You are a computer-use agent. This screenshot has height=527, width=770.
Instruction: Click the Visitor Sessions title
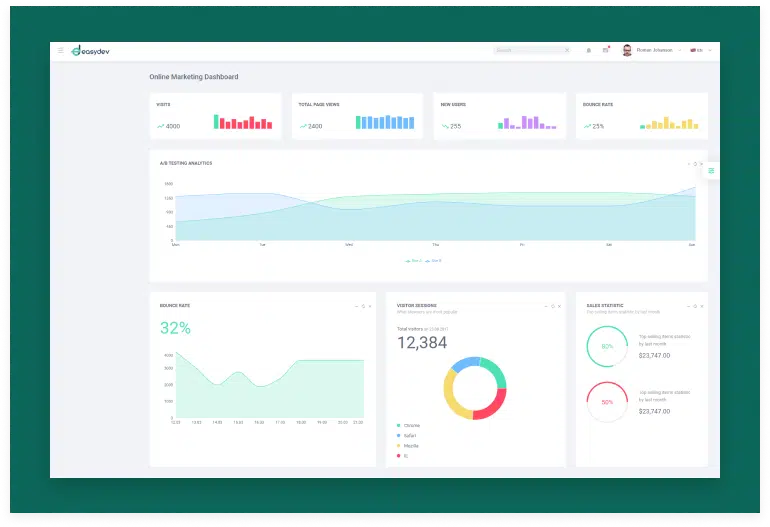pos(416,305)
